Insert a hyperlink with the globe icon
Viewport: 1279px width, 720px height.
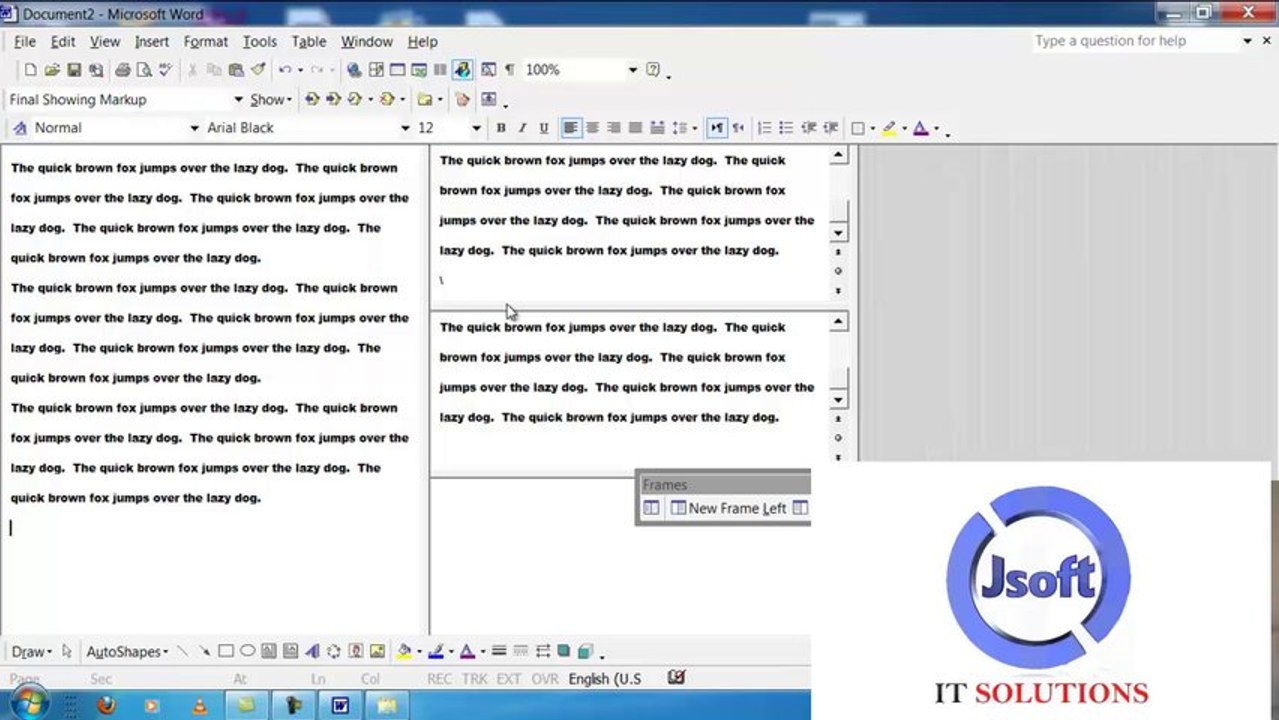(x=354, y=70)
